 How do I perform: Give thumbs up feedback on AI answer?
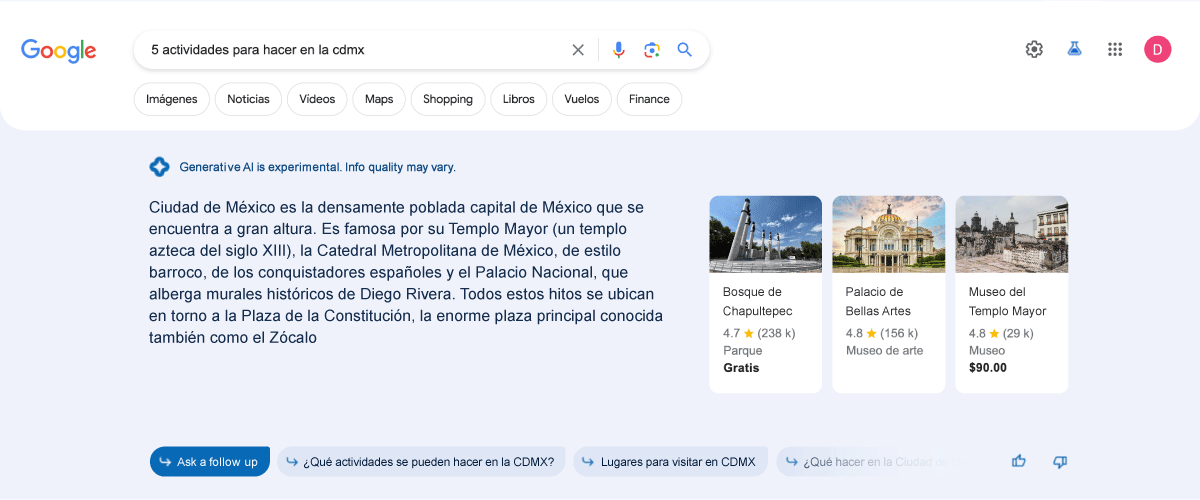tap(1019, 461)
